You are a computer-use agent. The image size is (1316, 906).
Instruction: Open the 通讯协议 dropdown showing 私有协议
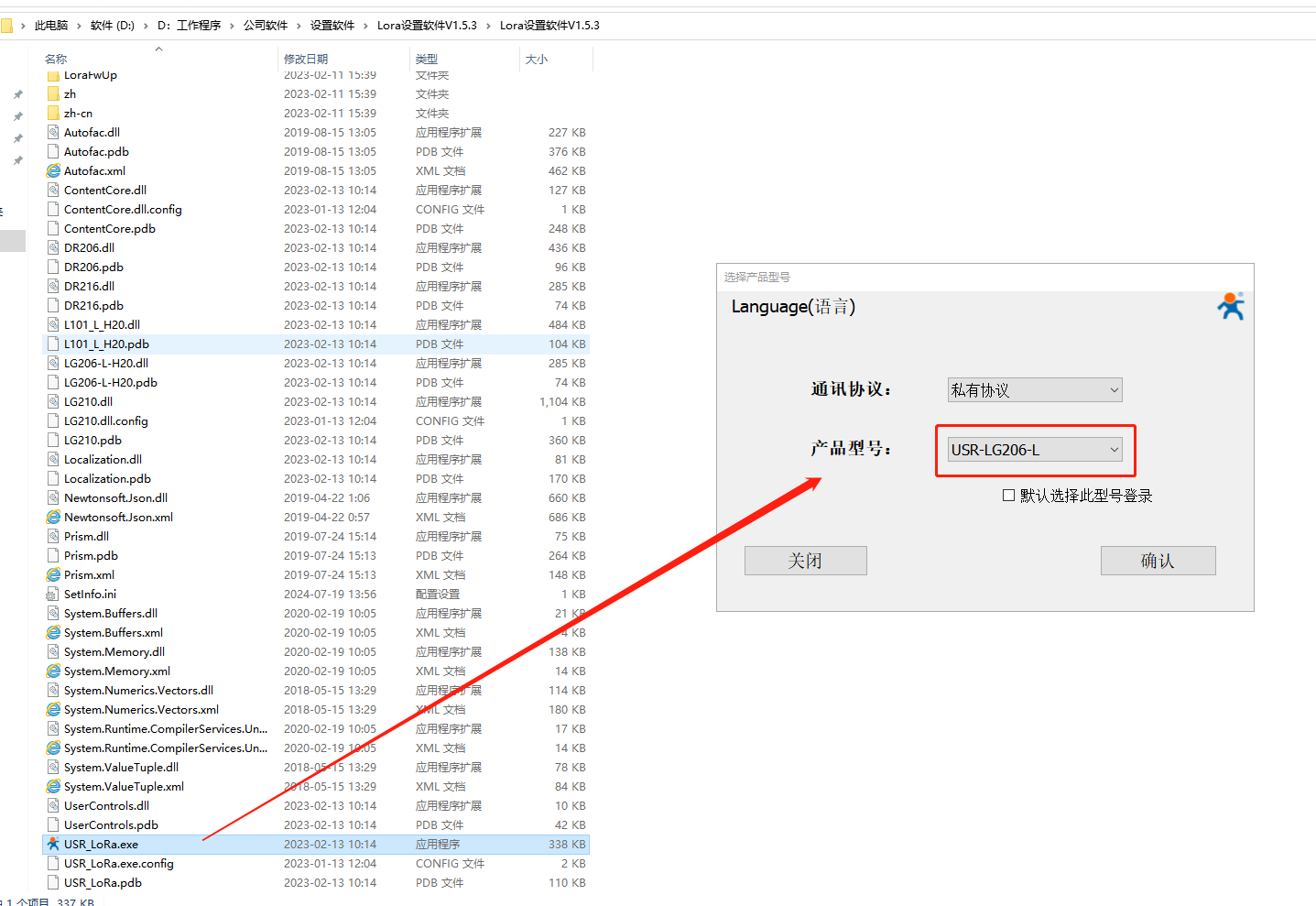click(1035, 389)
